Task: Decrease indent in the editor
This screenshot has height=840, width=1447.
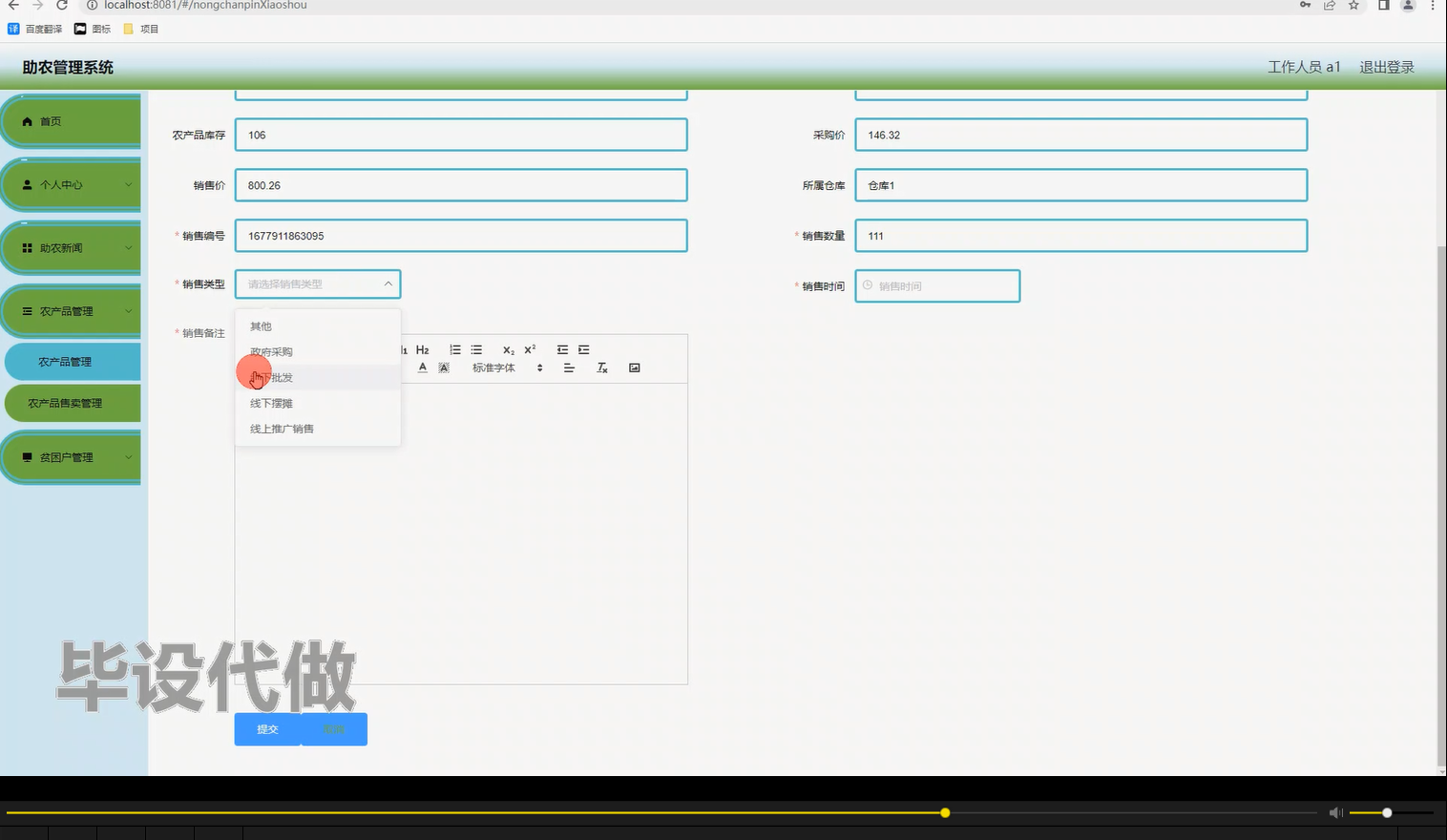Action: (562, 350)
